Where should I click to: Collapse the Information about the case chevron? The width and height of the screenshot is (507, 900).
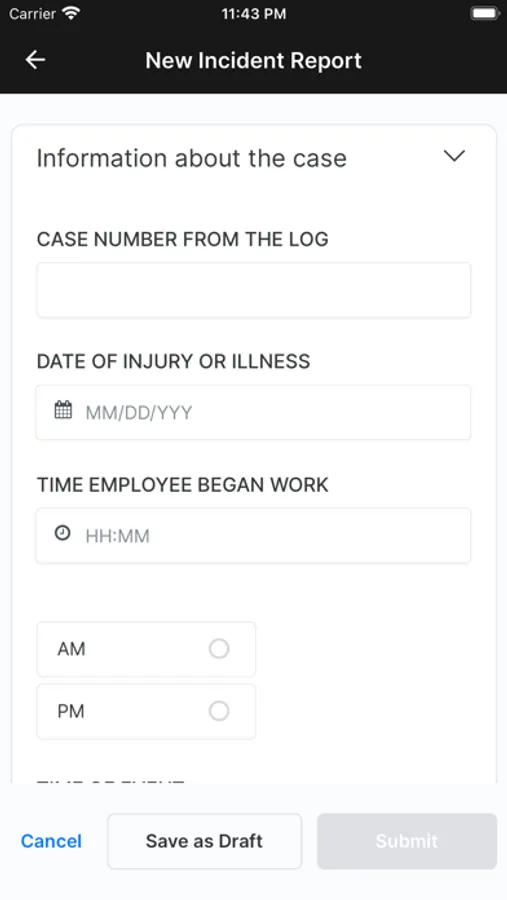pyautogui.click(x=454, y=156)
